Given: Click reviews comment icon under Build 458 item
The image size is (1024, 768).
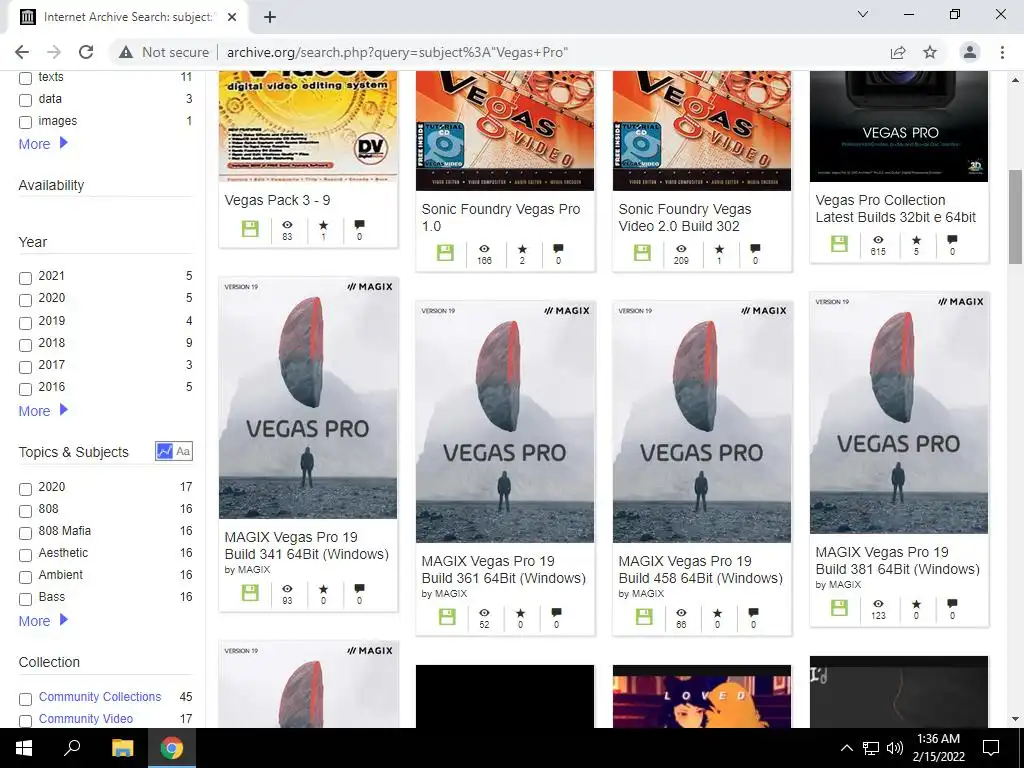Looking at the screenshot, I should (753, 613).
